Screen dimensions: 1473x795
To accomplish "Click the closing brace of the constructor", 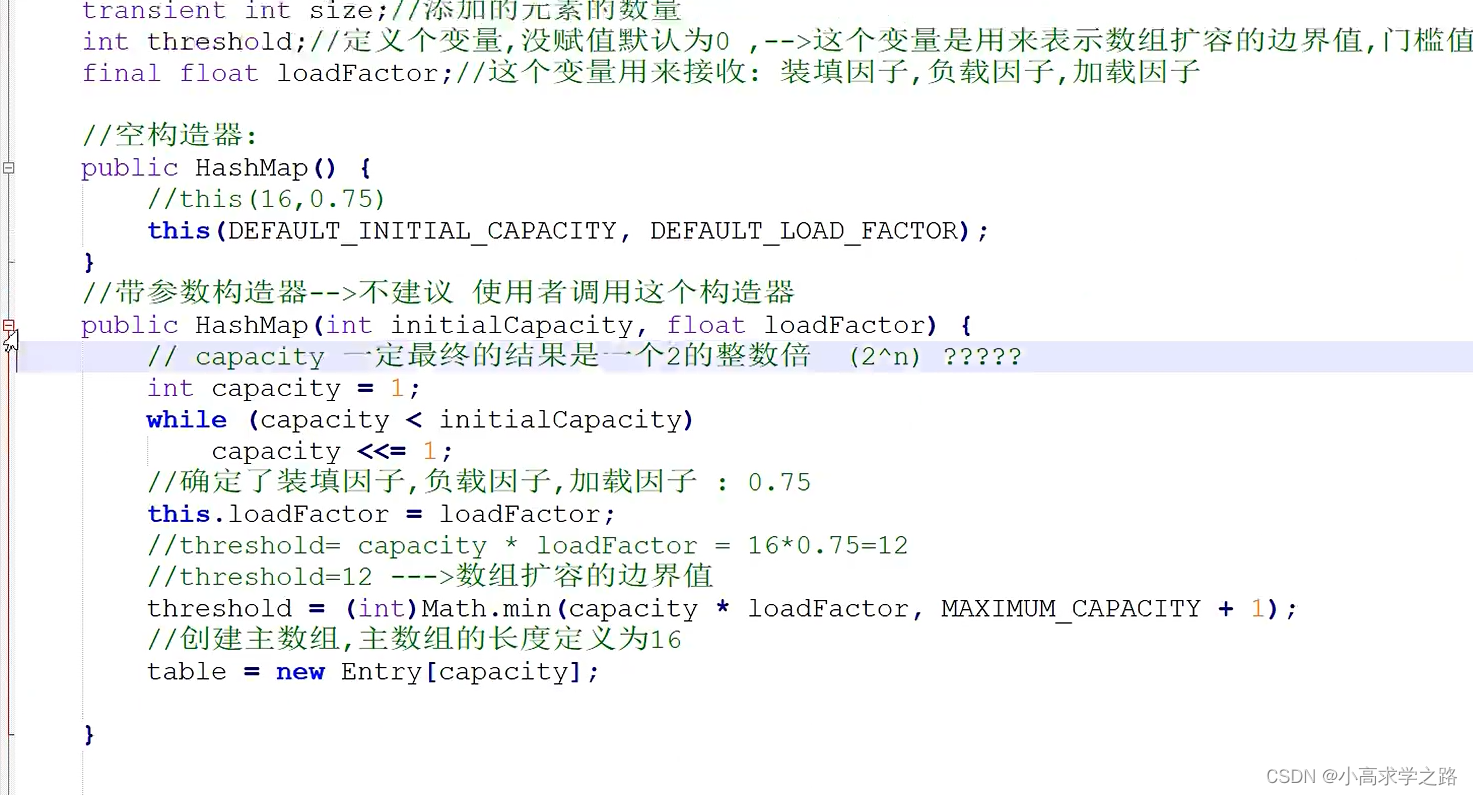I will pos(88,733).
